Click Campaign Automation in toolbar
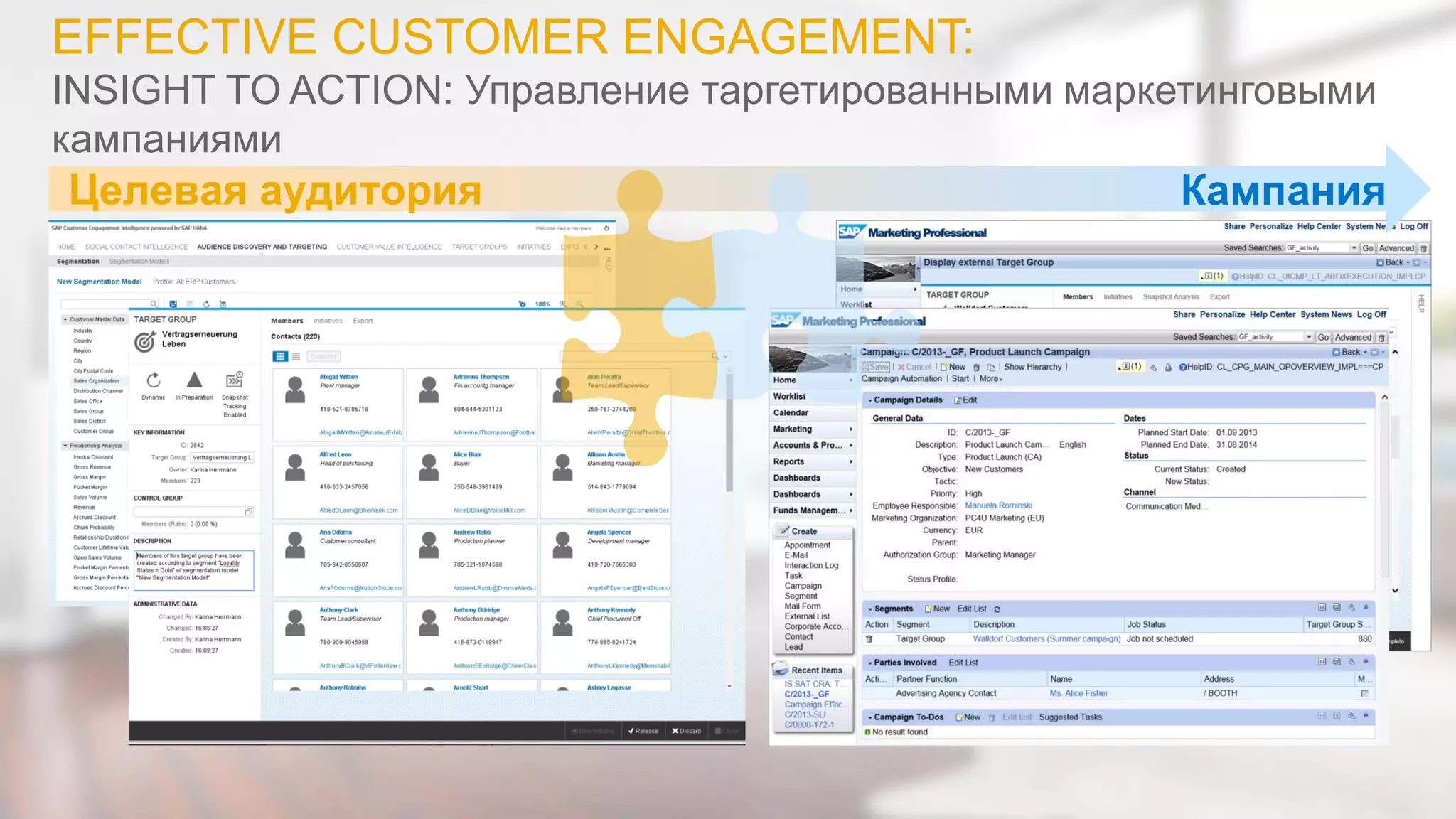Viewport: 1456px width, 819px height. coord(901,379)
